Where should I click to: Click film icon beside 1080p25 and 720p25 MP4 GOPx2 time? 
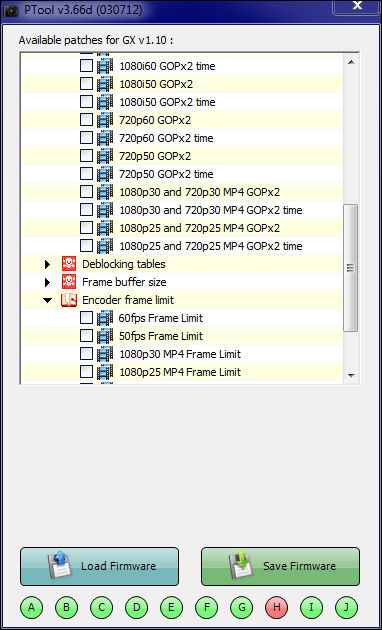click(105, 245)
